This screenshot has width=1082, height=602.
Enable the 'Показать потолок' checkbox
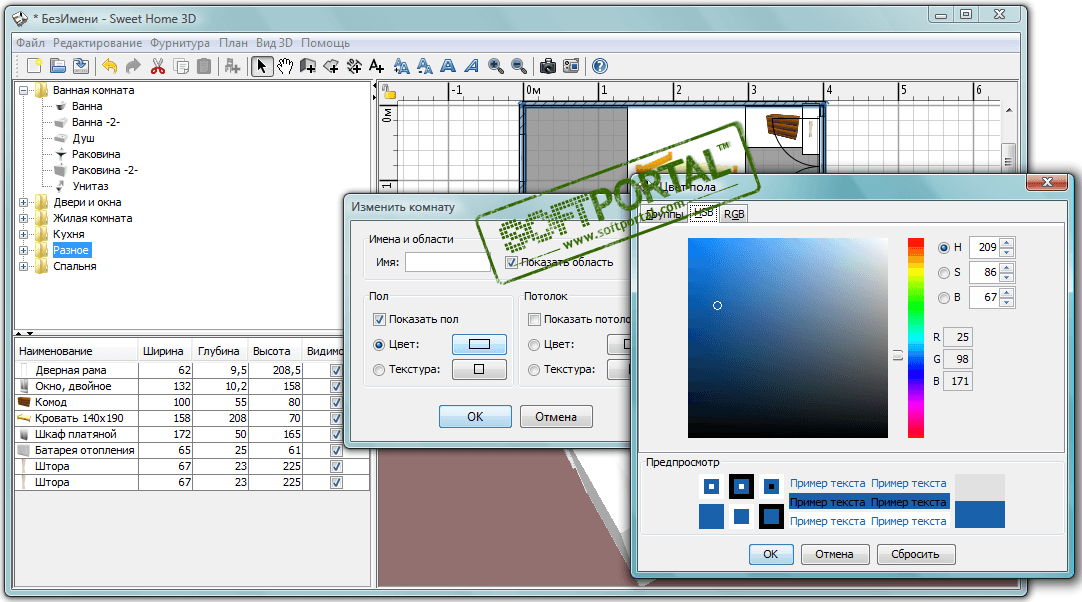point(533,320)
